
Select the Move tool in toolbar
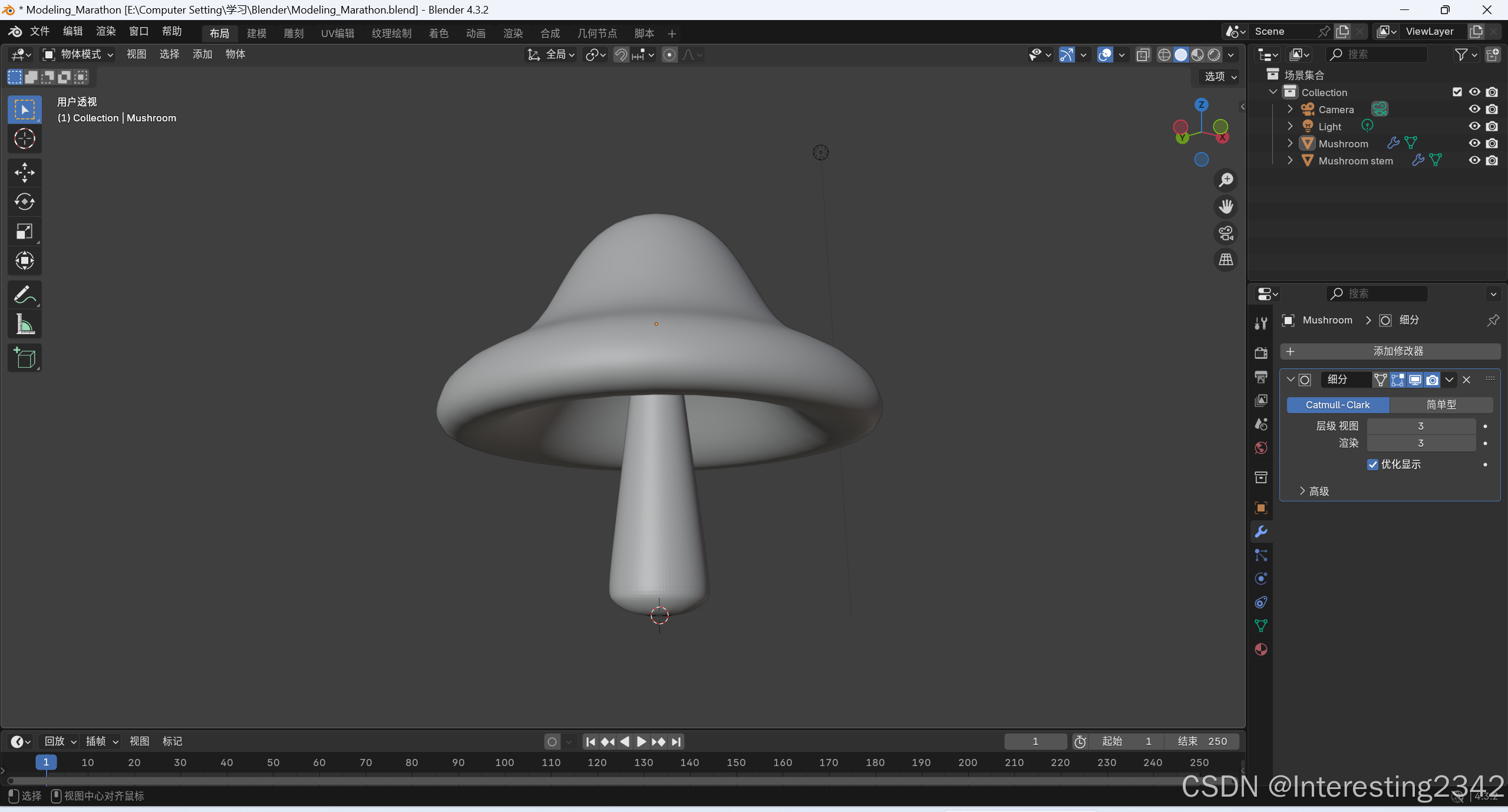24,173
